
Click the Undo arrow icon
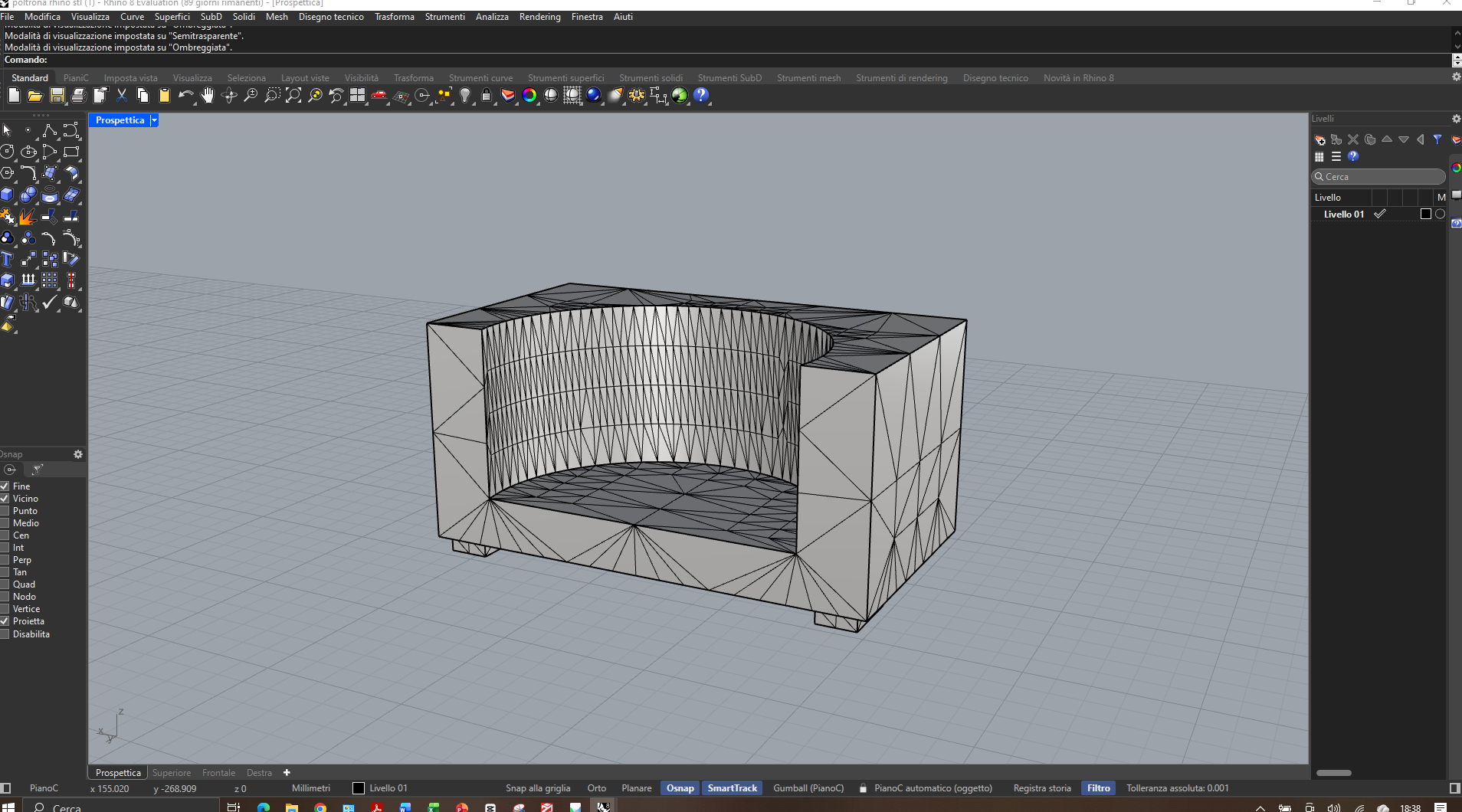pos(185,96)
